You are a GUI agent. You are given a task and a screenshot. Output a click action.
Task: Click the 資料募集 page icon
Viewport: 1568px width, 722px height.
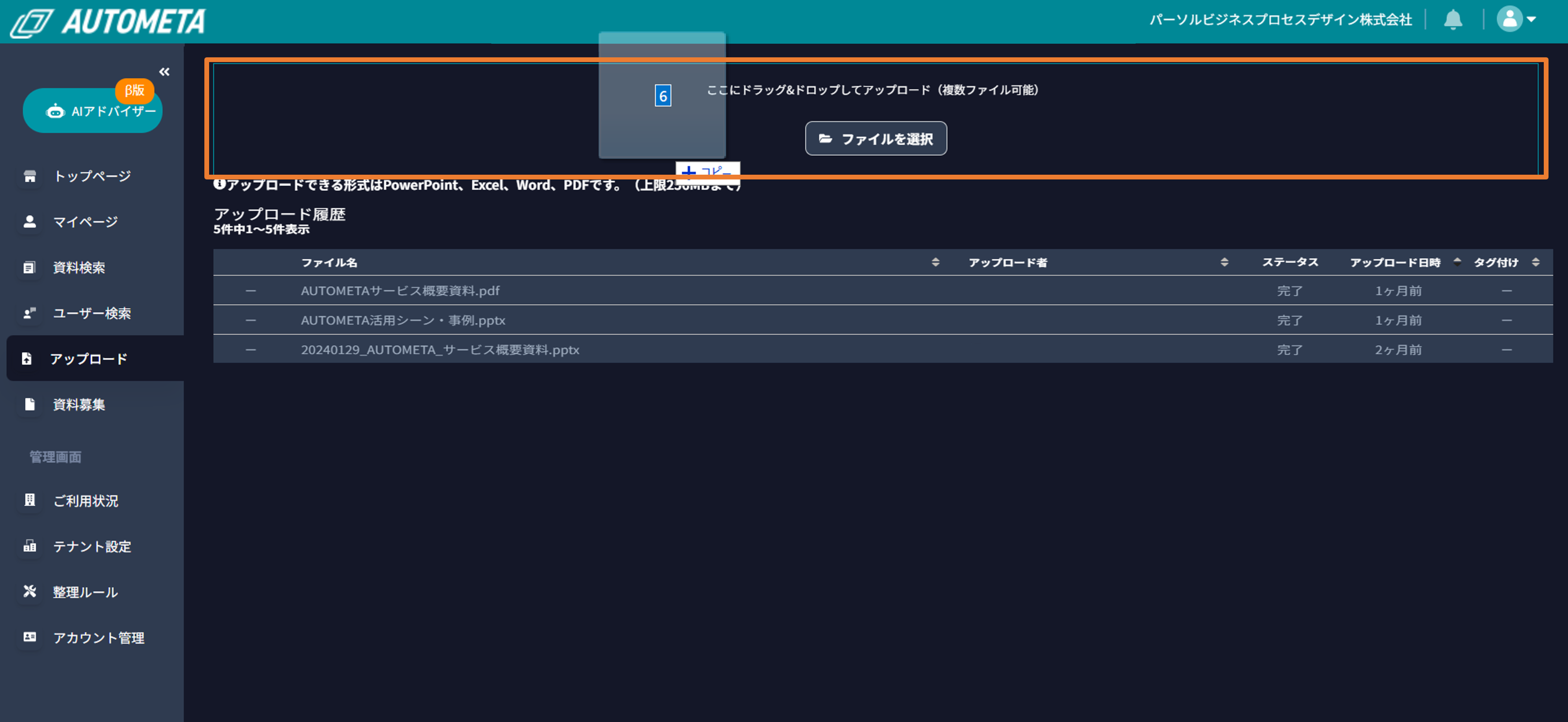(x=29, y=405)
